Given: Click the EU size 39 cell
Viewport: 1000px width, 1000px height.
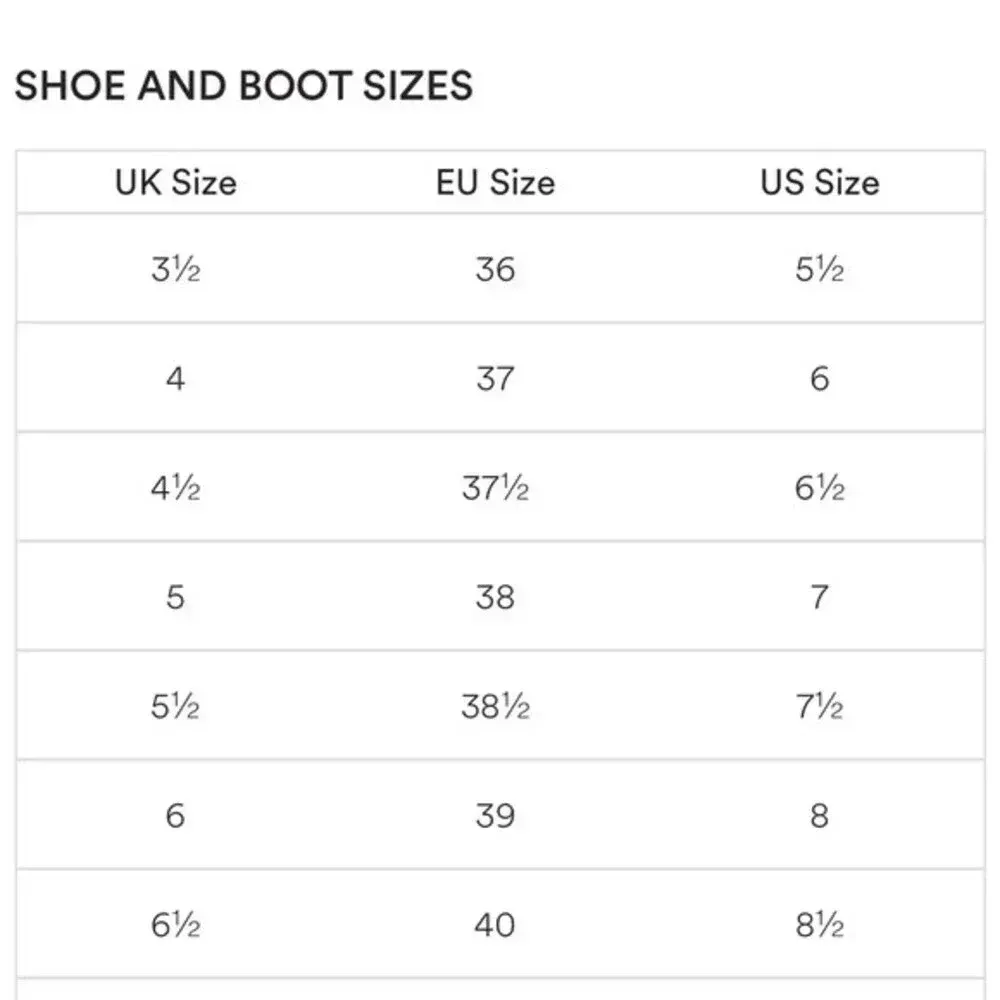Looking at the screenshot, I should pyautogui.click(x=495, y=816).
